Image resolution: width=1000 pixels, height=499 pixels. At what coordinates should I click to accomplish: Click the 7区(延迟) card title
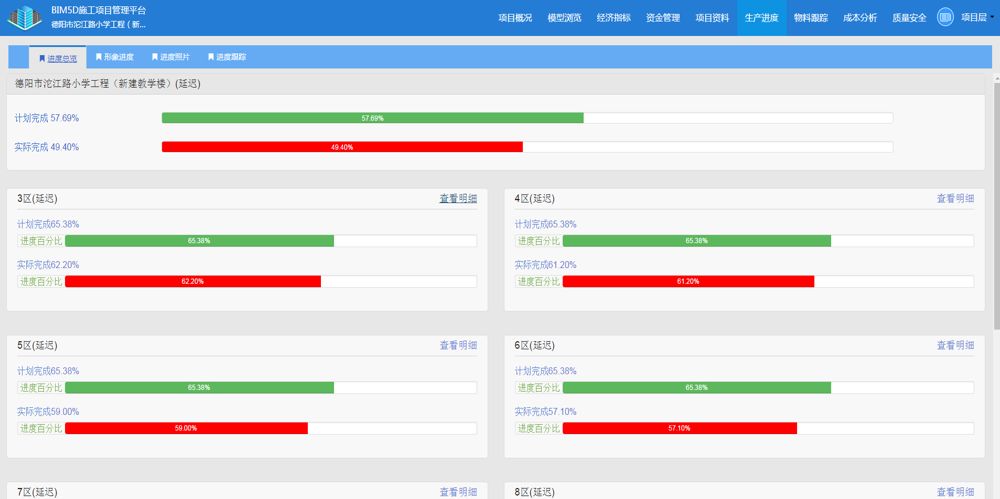(38, 492)
